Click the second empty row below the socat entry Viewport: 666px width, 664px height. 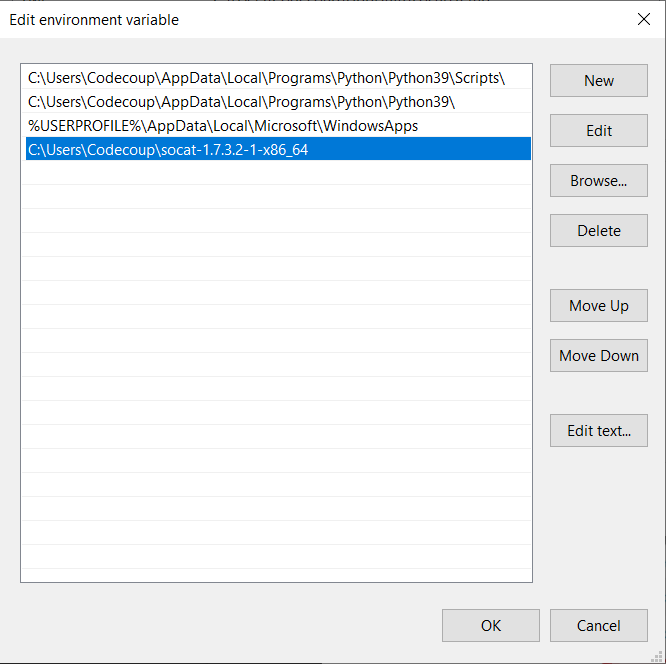tap(276, 198)
